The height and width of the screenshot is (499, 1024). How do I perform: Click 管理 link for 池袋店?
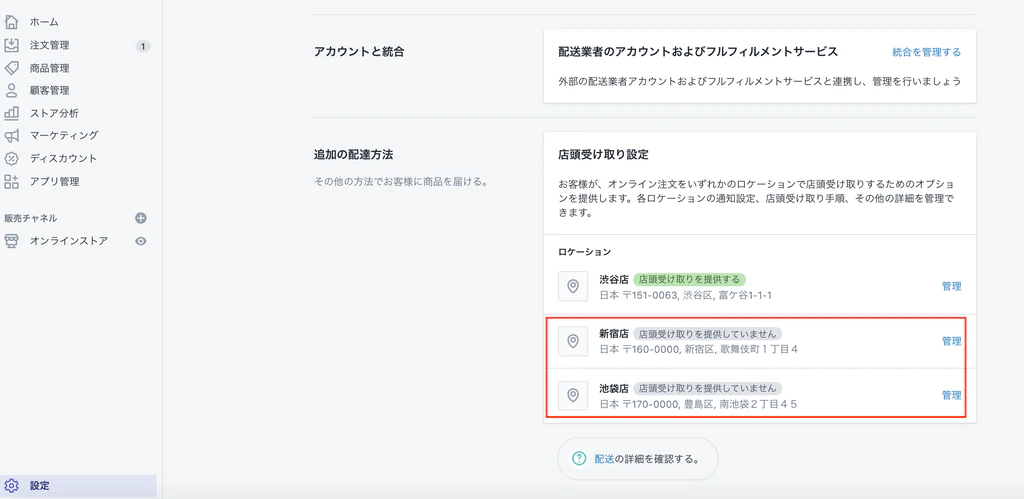[x=952, y=395]
